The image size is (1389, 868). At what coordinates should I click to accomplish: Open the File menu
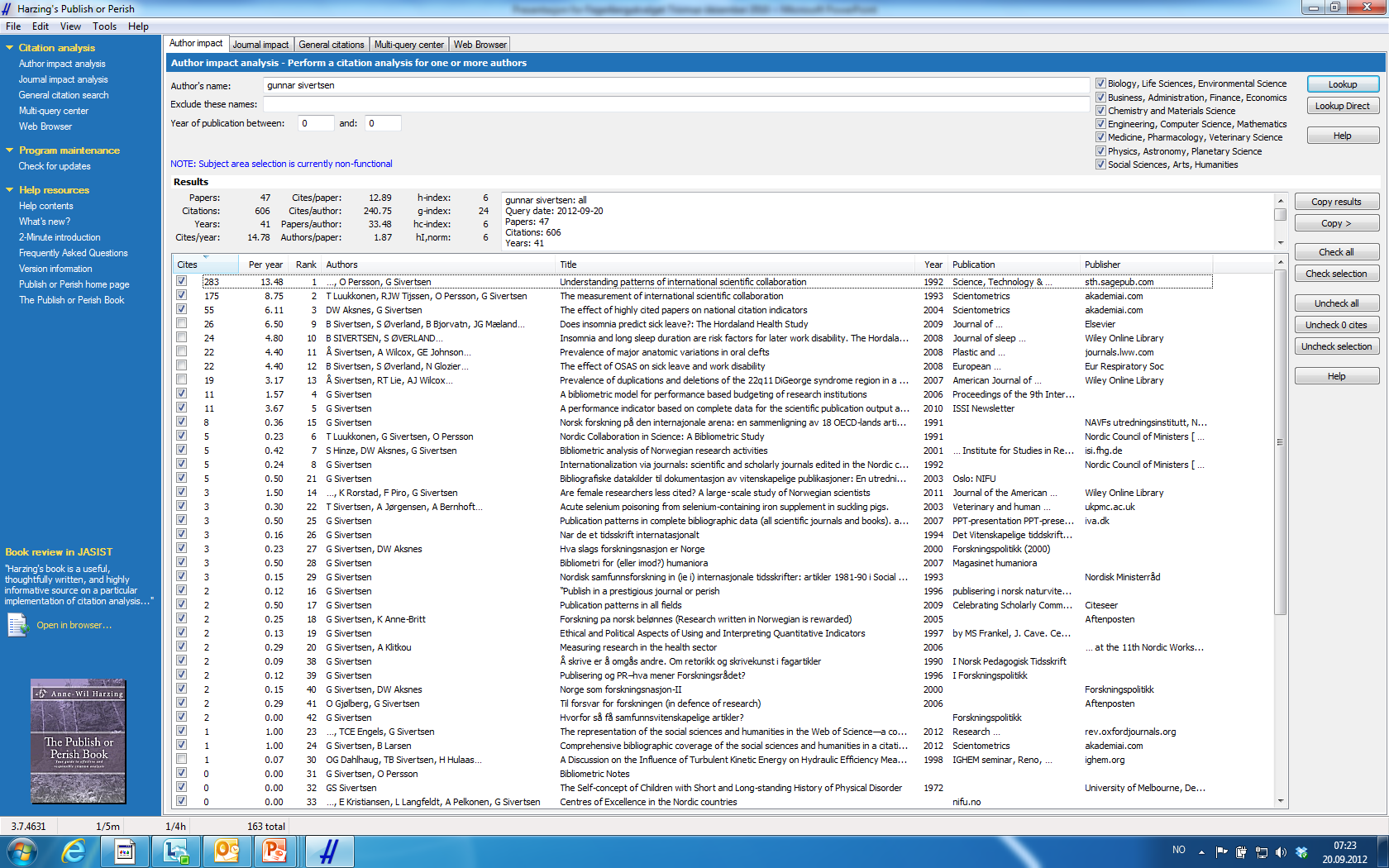13,26
